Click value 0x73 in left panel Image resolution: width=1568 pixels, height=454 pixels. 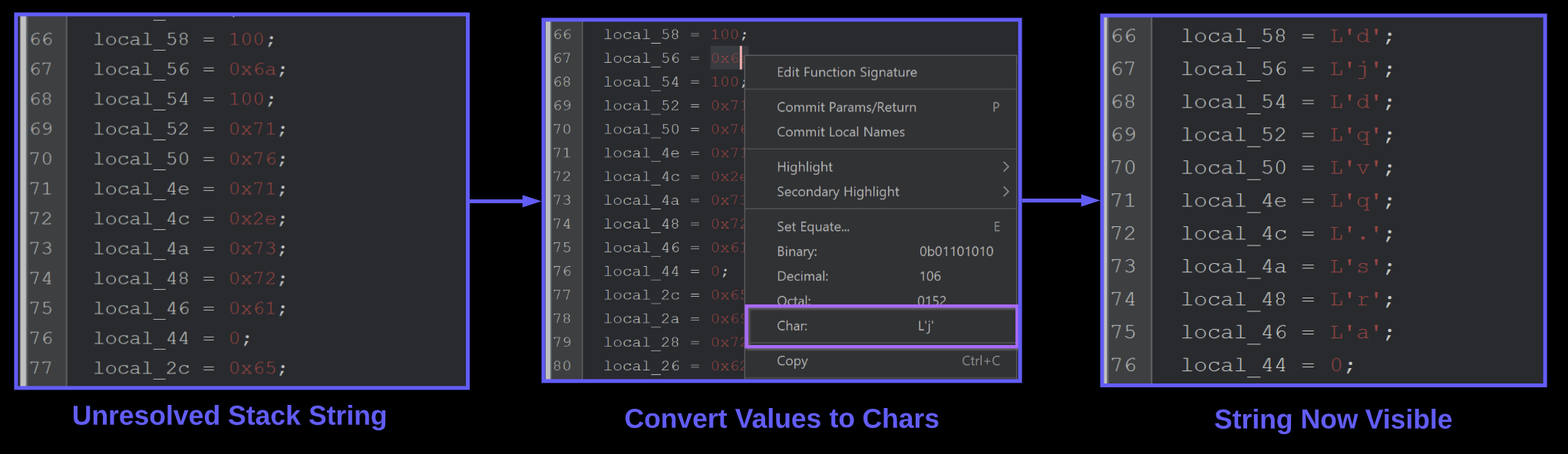pyautogui.click(x=253, y=248)
